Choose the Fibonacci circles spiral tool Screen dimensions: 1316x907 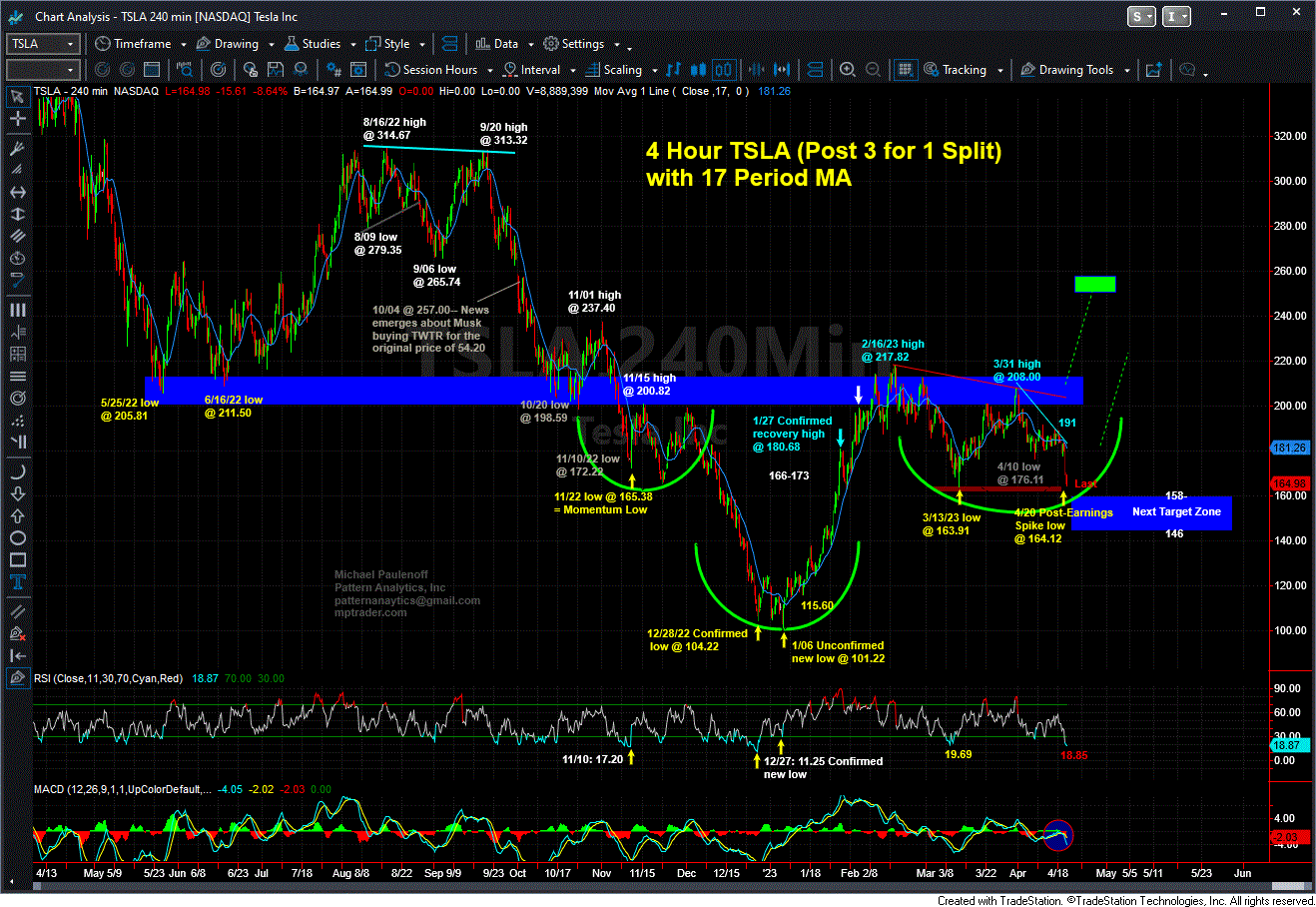[17, 399]
